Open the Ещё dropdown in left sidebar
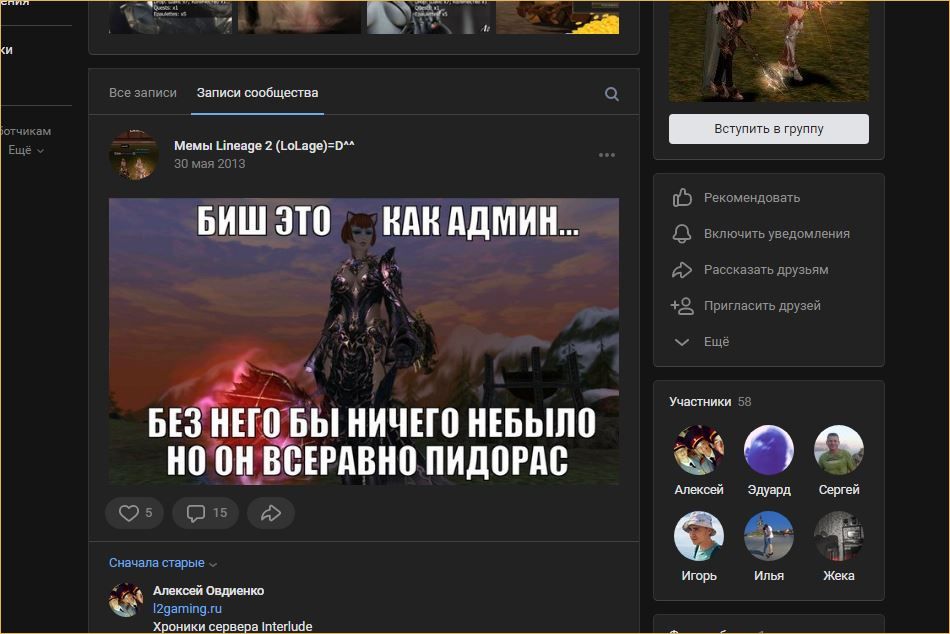The image size is (950, 634). [x=26, y=150]
